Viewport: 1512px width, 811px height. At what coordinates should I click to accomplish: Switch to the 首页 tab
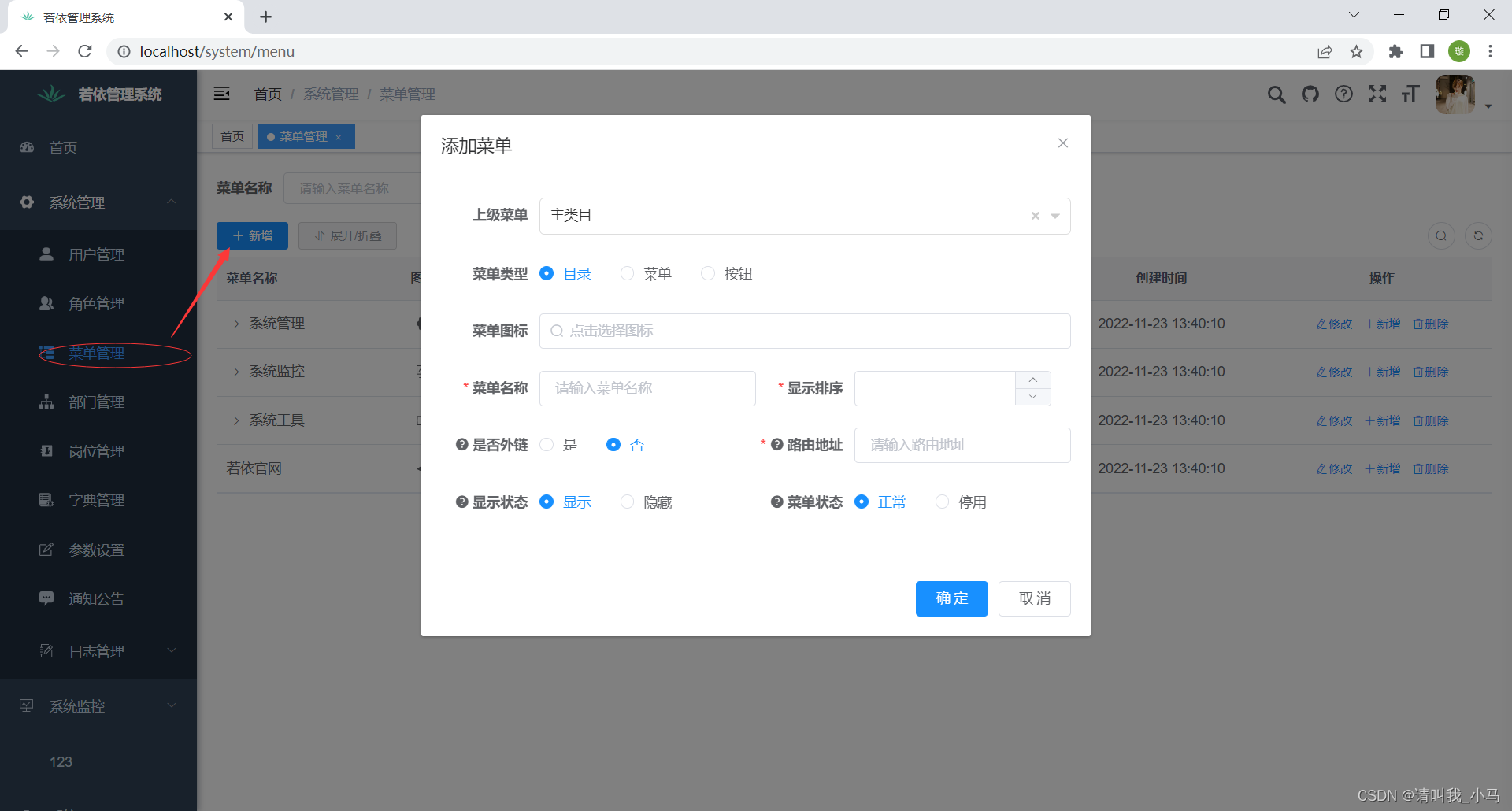click(x=232, y=135)
